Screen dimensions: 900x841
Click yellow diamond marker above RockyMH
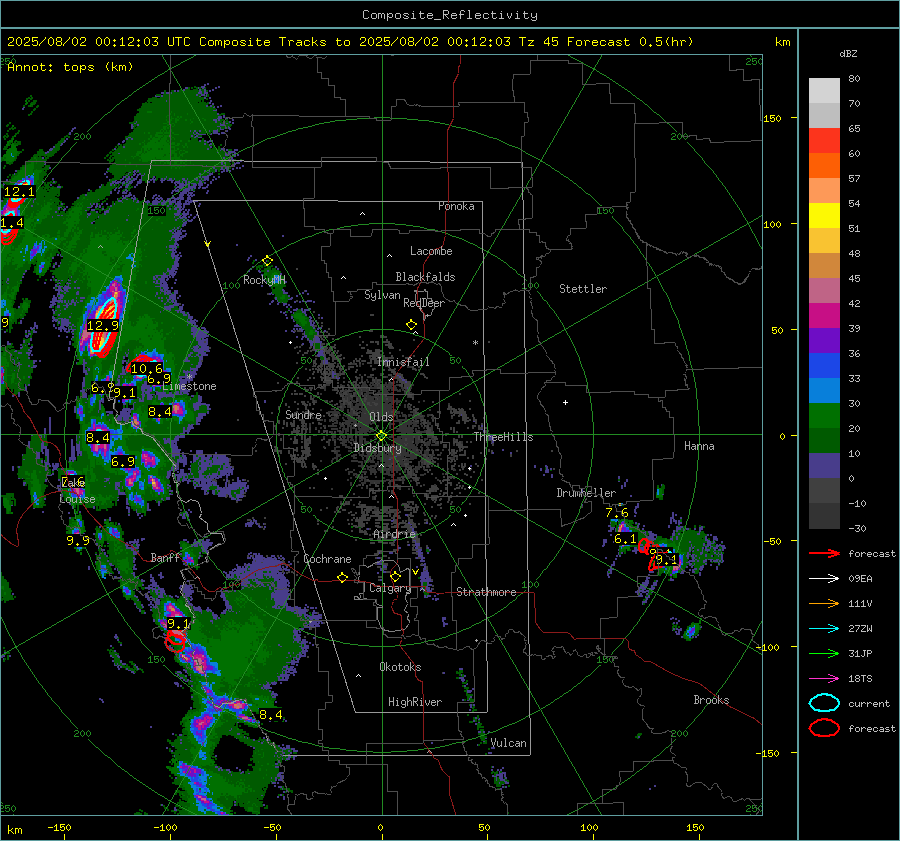(x=267, y=261)
